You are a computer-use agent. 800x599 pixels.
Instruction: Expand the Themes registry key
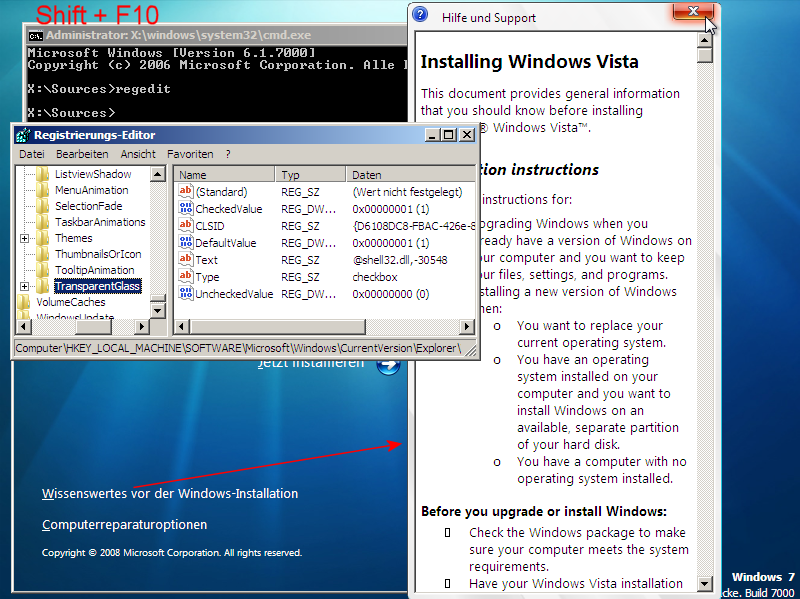tap(24, 238)
